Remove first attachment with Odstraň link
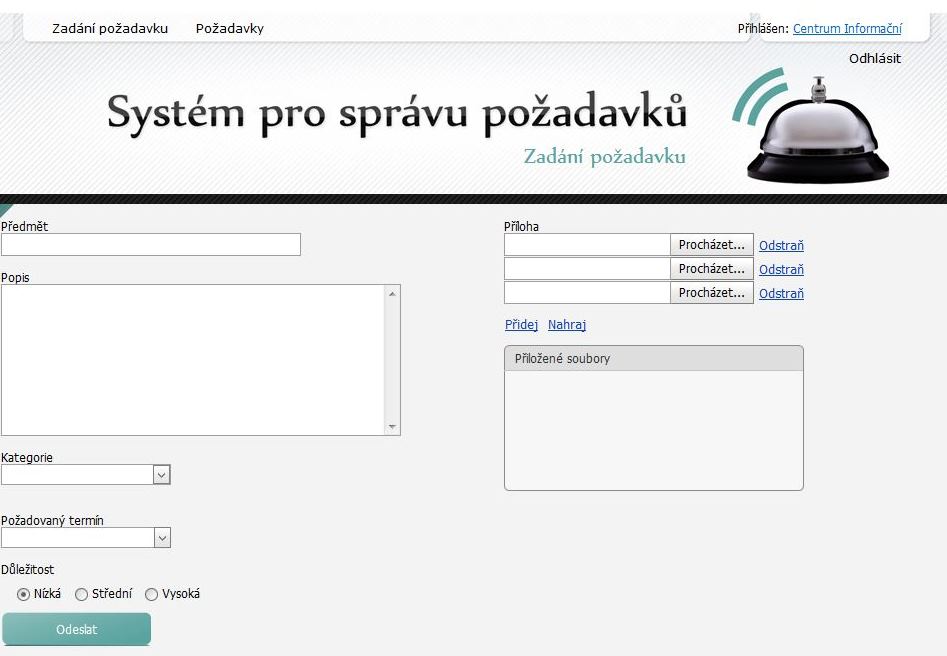Image resolution: width=947 pixels, height=656 pixels. pos(781,246)
